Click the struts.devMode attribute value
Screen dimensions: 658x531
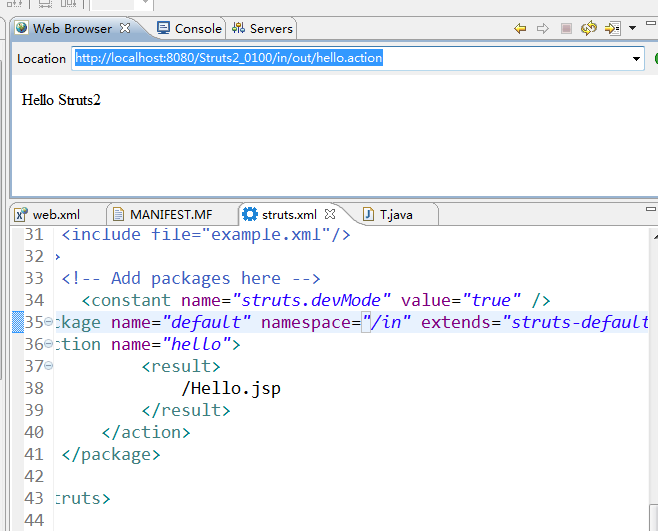coord(311,301)
